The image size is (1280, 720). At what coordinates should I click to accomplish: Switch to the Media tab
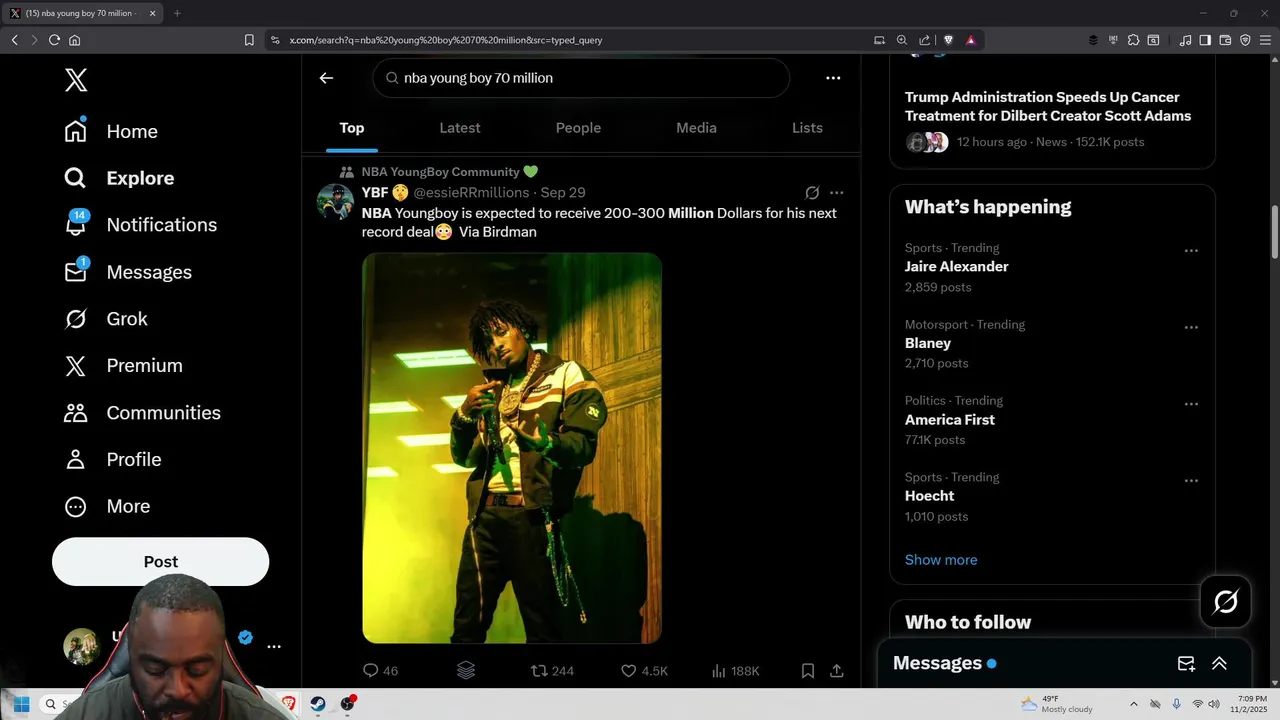click(696, 128)
